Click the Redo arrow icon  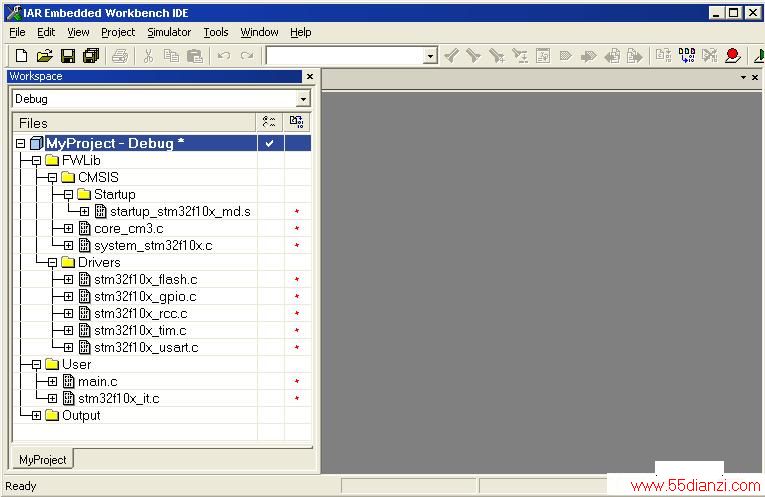(x=247, y=56)
